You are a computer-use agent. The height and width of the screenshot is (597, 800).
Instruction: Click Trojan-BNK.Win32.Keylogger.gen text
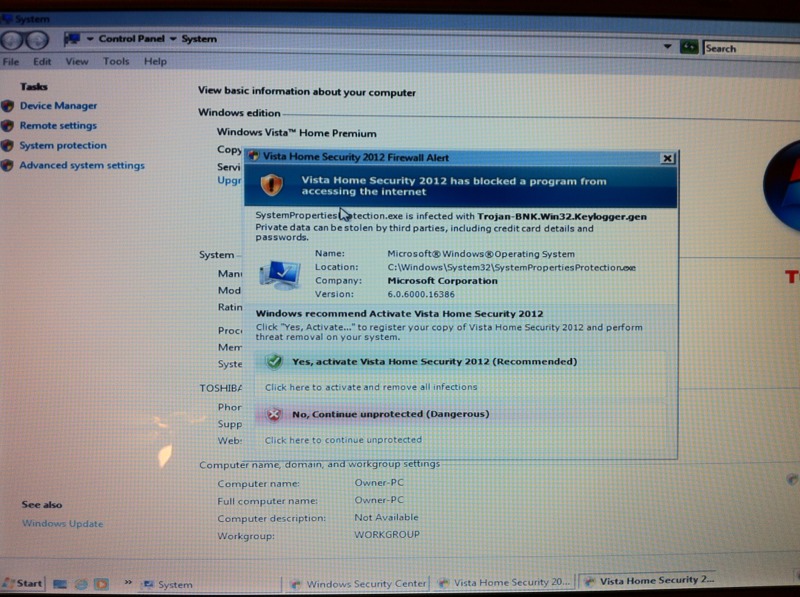pyautogui.click(x=562, y=216)
